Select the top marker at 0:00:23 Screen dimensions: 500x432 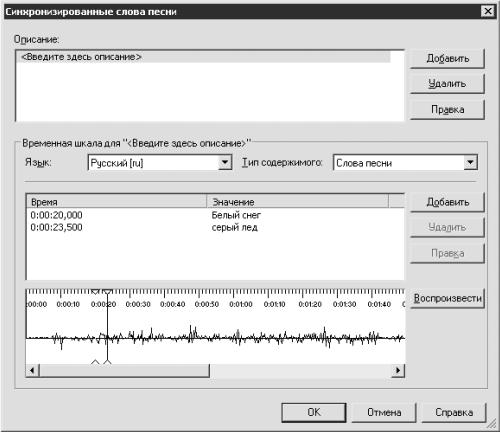(107, 292)
